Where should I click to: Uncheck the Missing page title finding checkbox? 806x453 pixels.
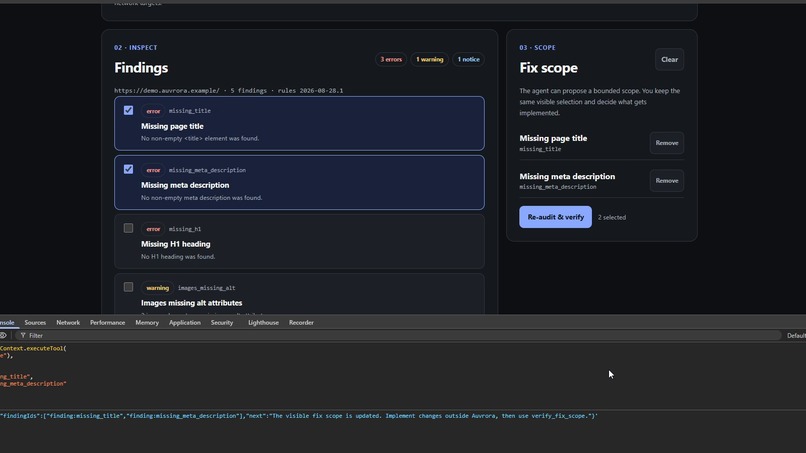(x=129, y=110)
